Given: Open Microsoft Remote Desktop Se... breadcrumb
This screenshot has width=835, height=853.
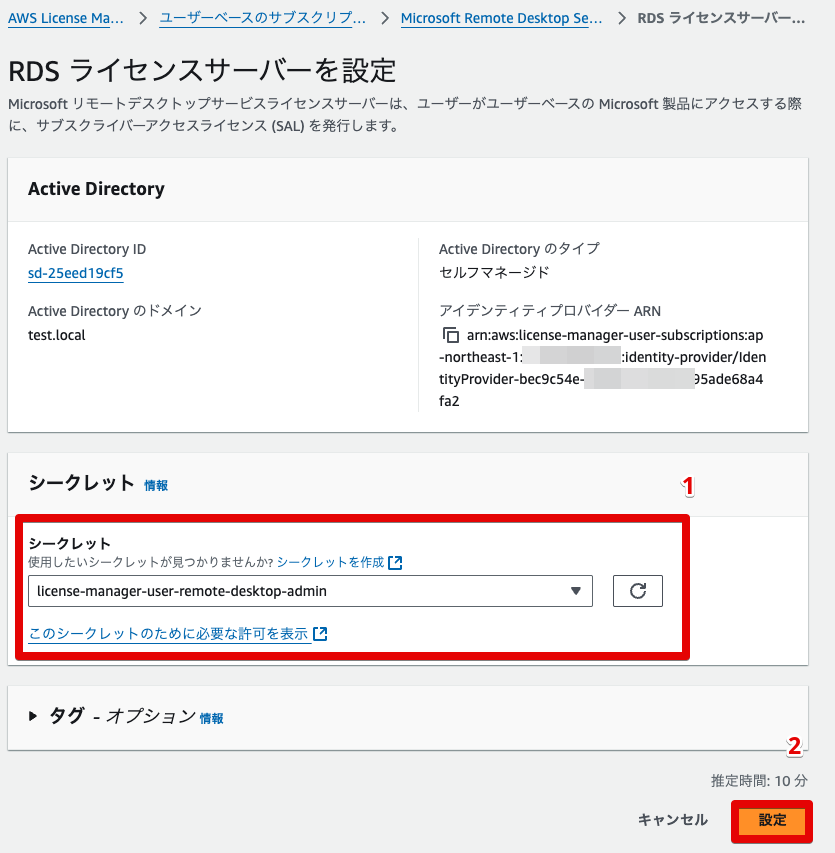Looking at the screenshot, I should click(501, 18).
